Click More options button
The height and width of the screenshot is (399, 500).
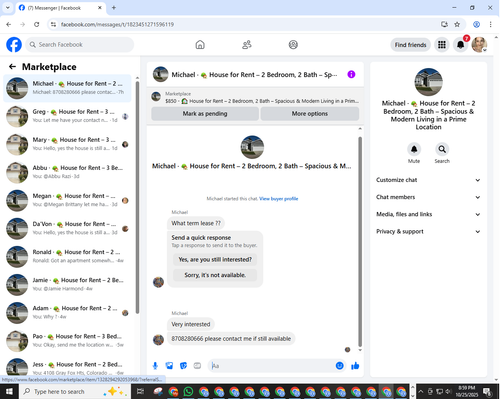310,114
